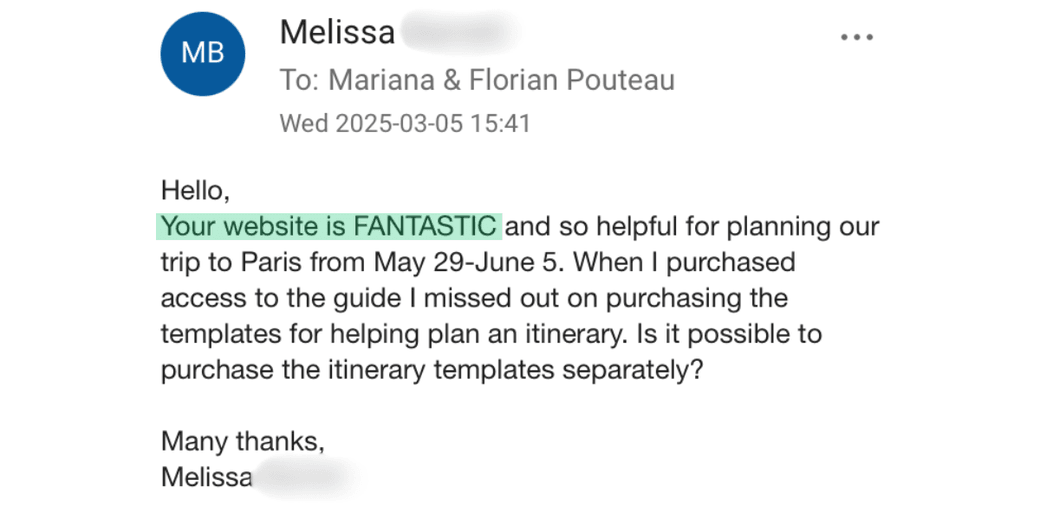The image size is (1040, 518).
Task: Click the sender name Melissa in header
Action: point(337,33)
